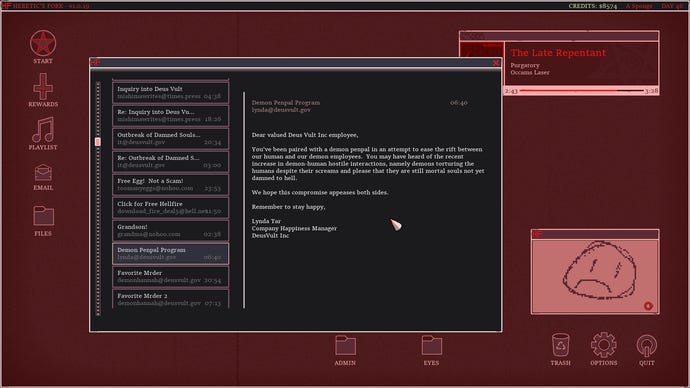Click the red button in sad face window
Viewport: 690px width, 388px height.
[648, 306]
